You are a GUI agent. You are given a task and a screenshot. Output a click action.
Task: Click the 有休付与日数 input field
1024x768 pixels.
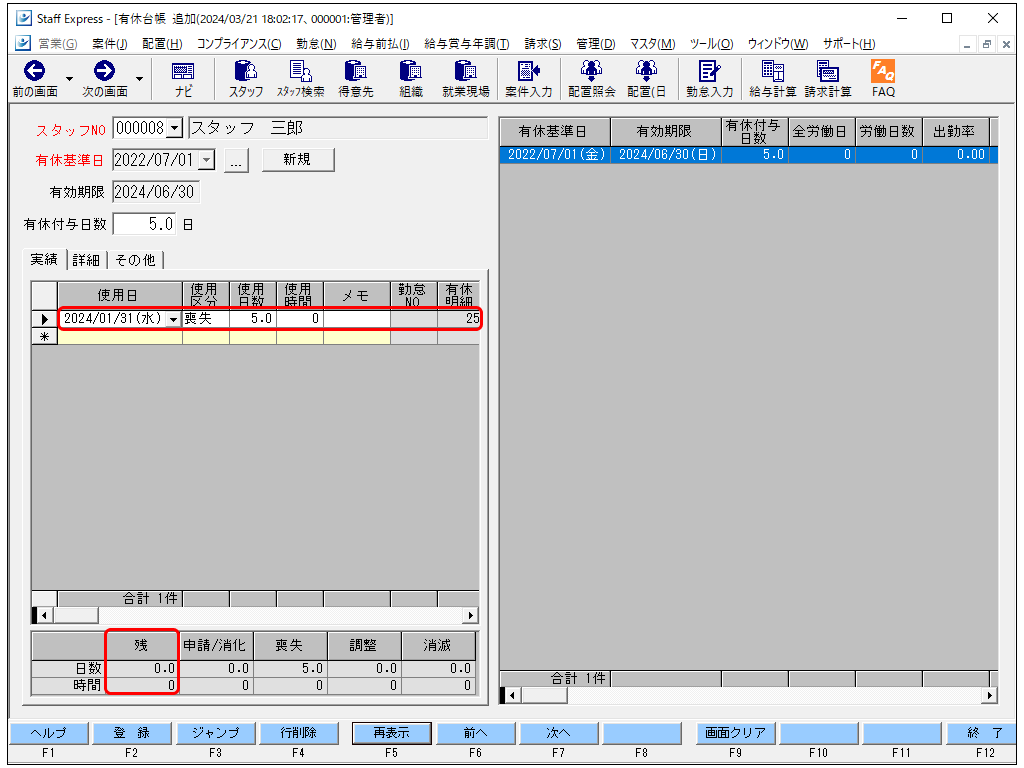pos(144,224)
